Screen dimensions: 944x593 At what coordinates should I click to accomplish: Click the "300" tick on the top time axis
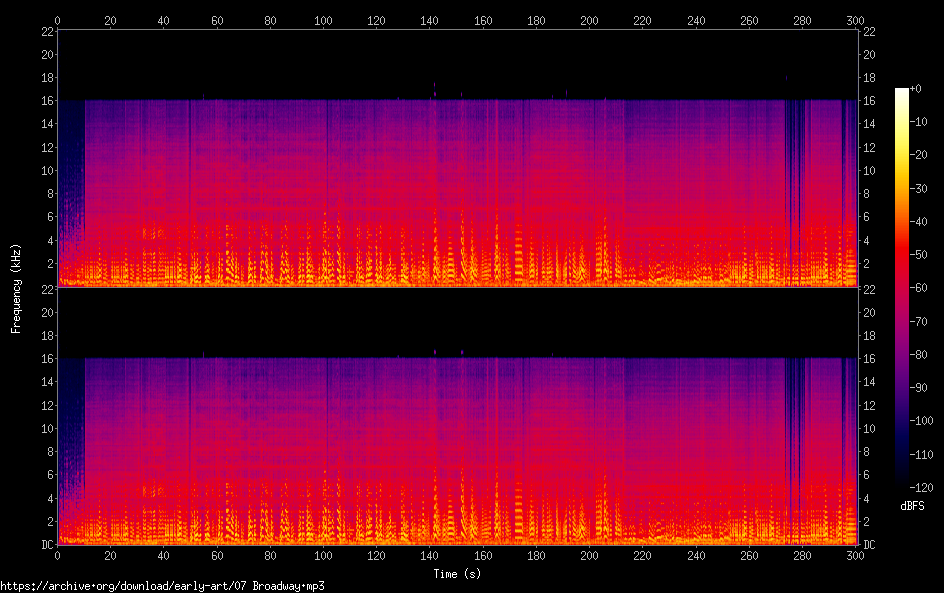pos(855,20)
